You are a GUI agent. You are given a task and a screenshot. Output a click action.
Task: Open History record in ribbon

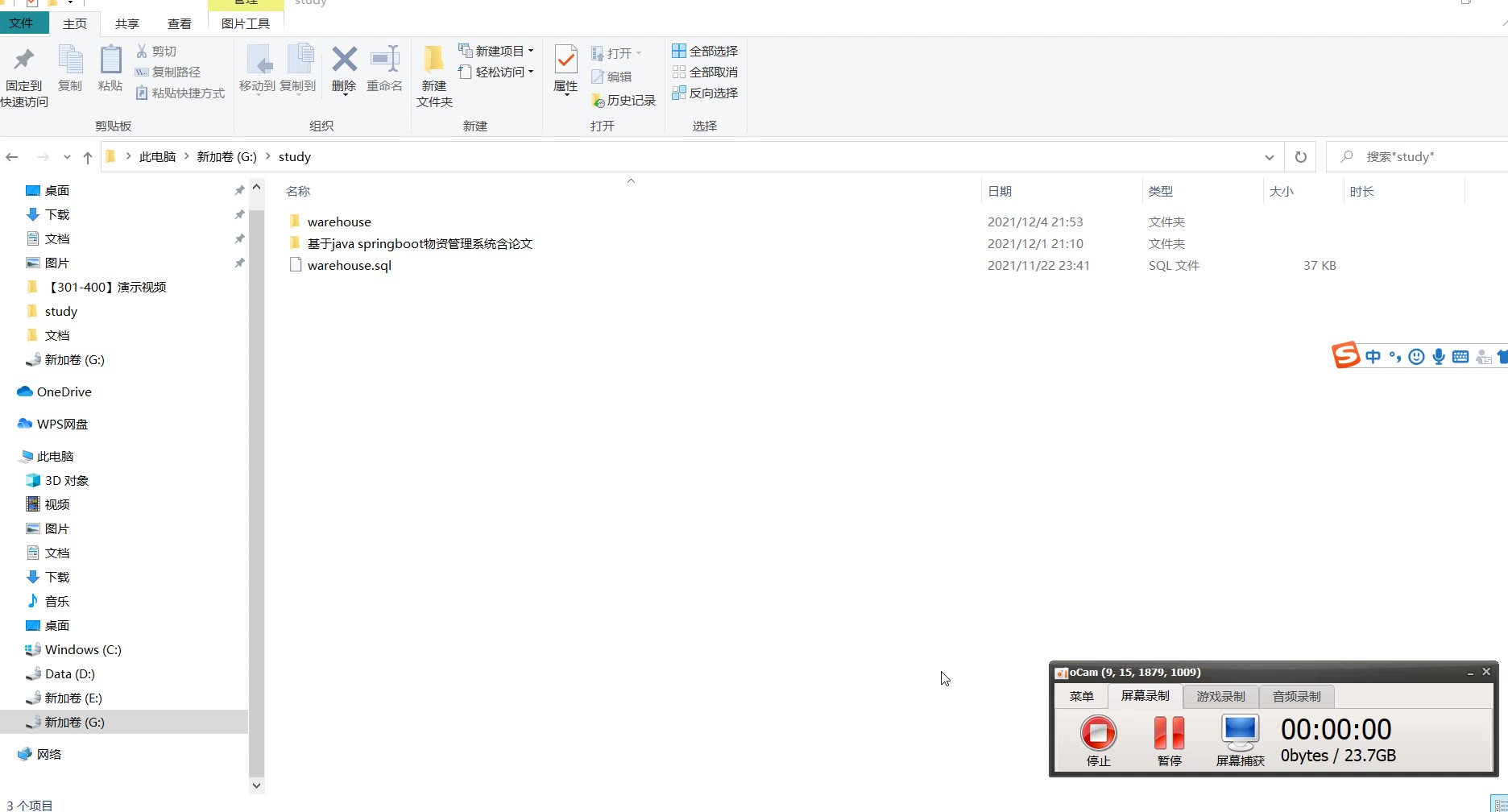623,100
